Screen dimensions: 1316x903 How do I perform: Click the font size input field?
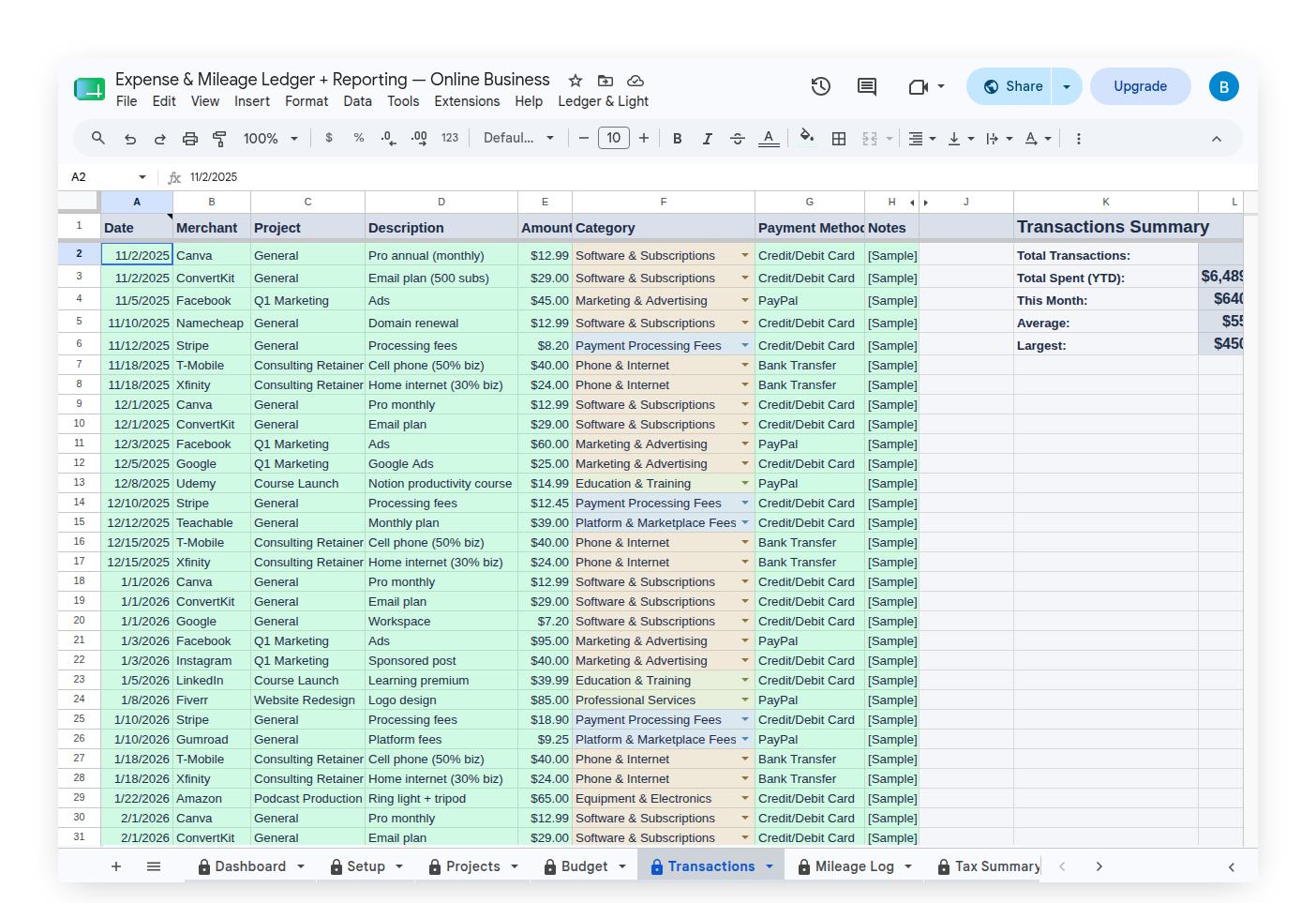(x=614, y=138)
